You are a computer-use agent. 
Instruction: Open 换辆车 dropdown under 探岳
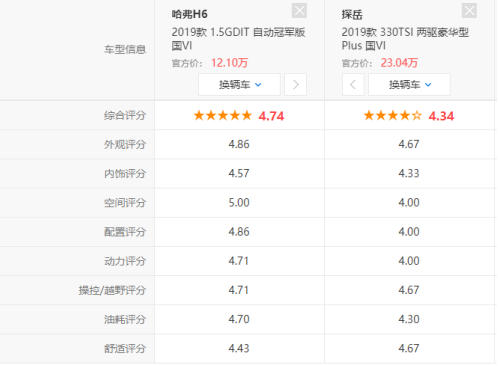pyautogui.click(x=409, y=85)
